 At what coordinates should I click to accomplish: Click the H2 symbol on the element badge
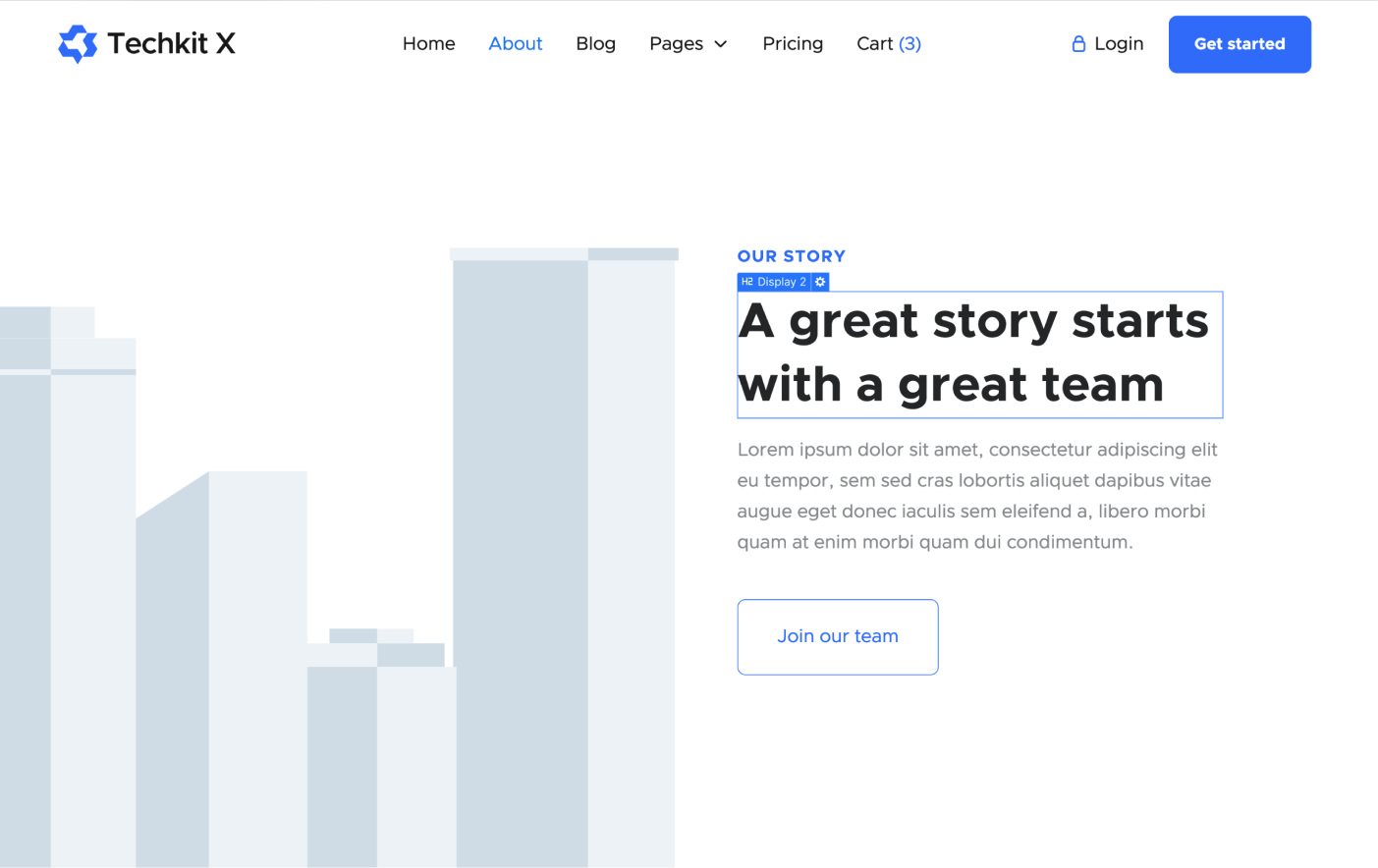[749, 282]
